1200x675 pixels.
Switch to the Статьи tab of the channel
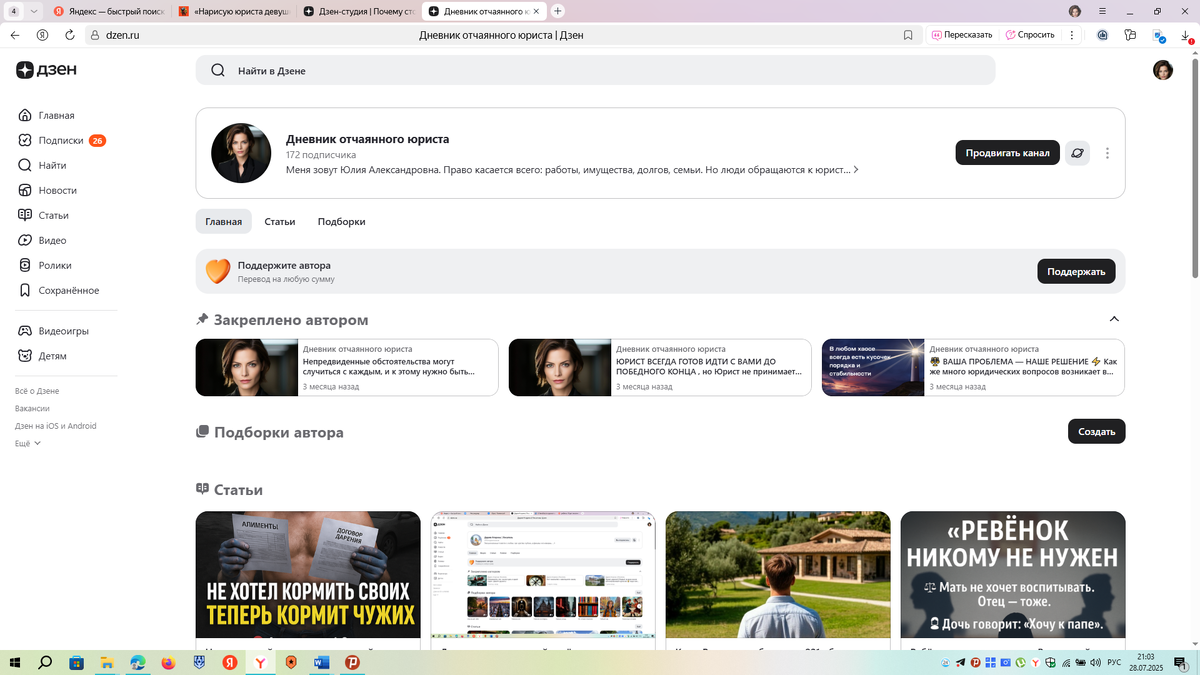(280, 221)
